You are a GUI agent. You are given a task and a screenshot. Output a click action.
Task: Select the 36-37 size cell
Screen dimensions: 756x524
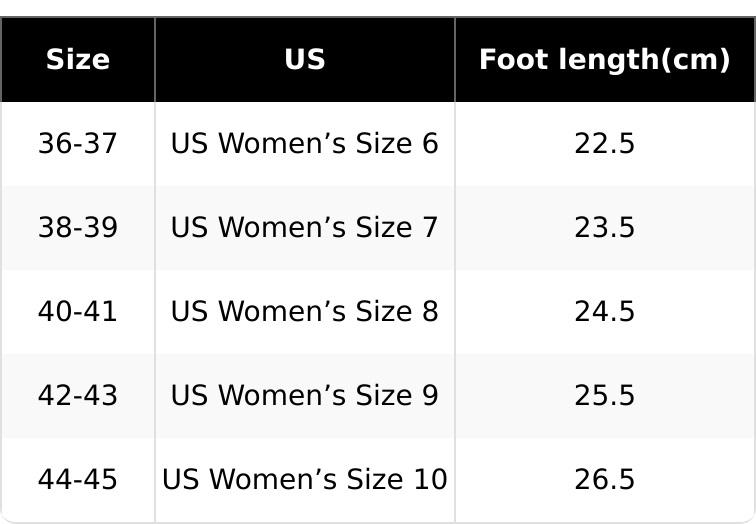pyautogui.click(x=78, y=144)
